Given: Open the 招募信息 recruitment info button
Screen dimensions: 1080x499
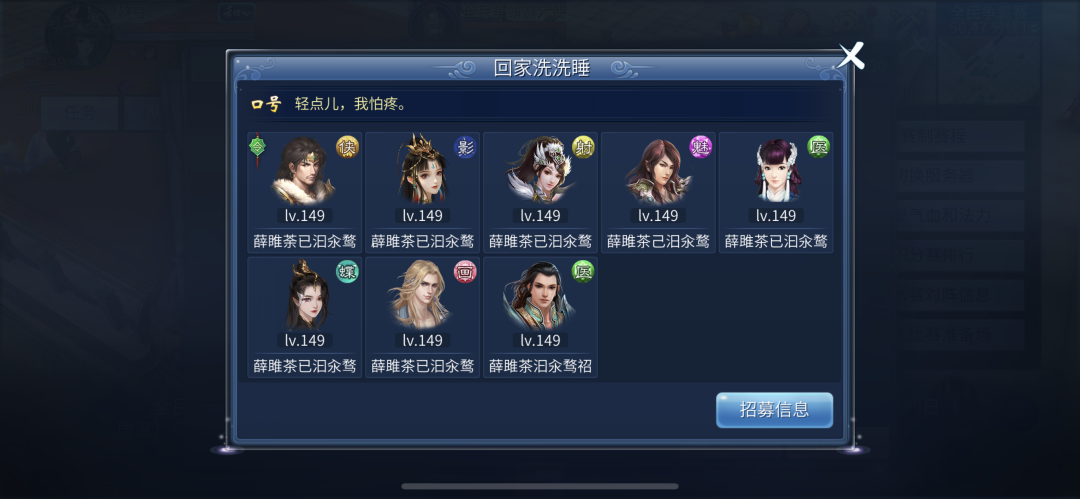Looking at the screenshot, I should pyautogui.click(x=774, y=410).
